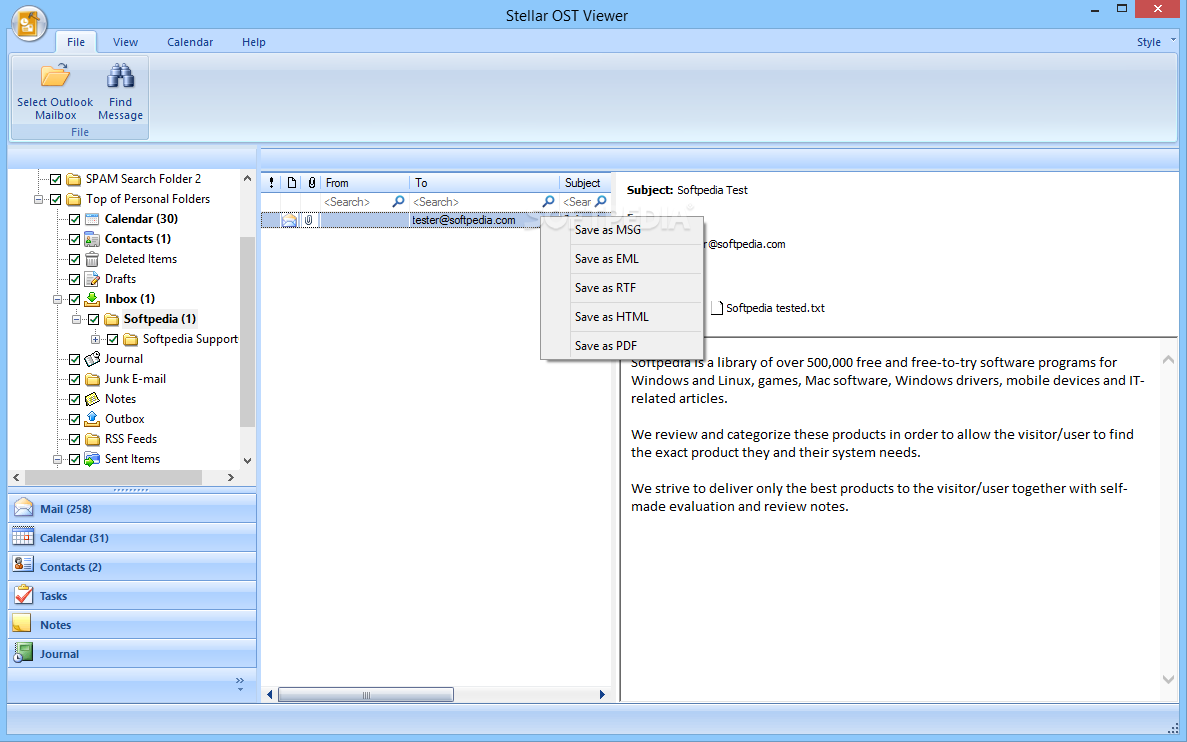This screenshot has width=1187, height=742.
Task: Open the Softpedia tested.txt attachment icon
Action: coord(716,307)
